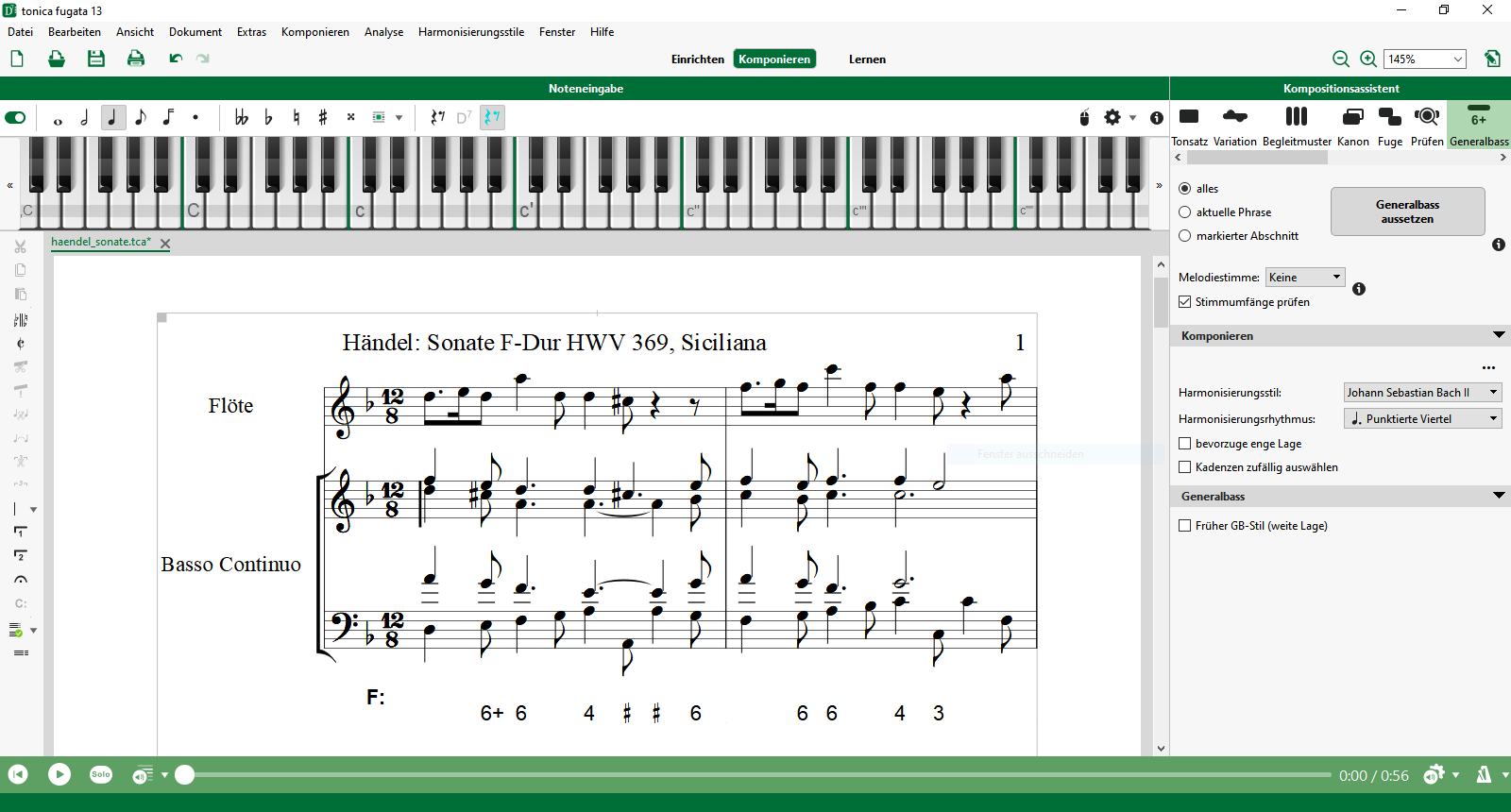Select sixteenth note duration
1511x812 pixels.
pos(168,118)
